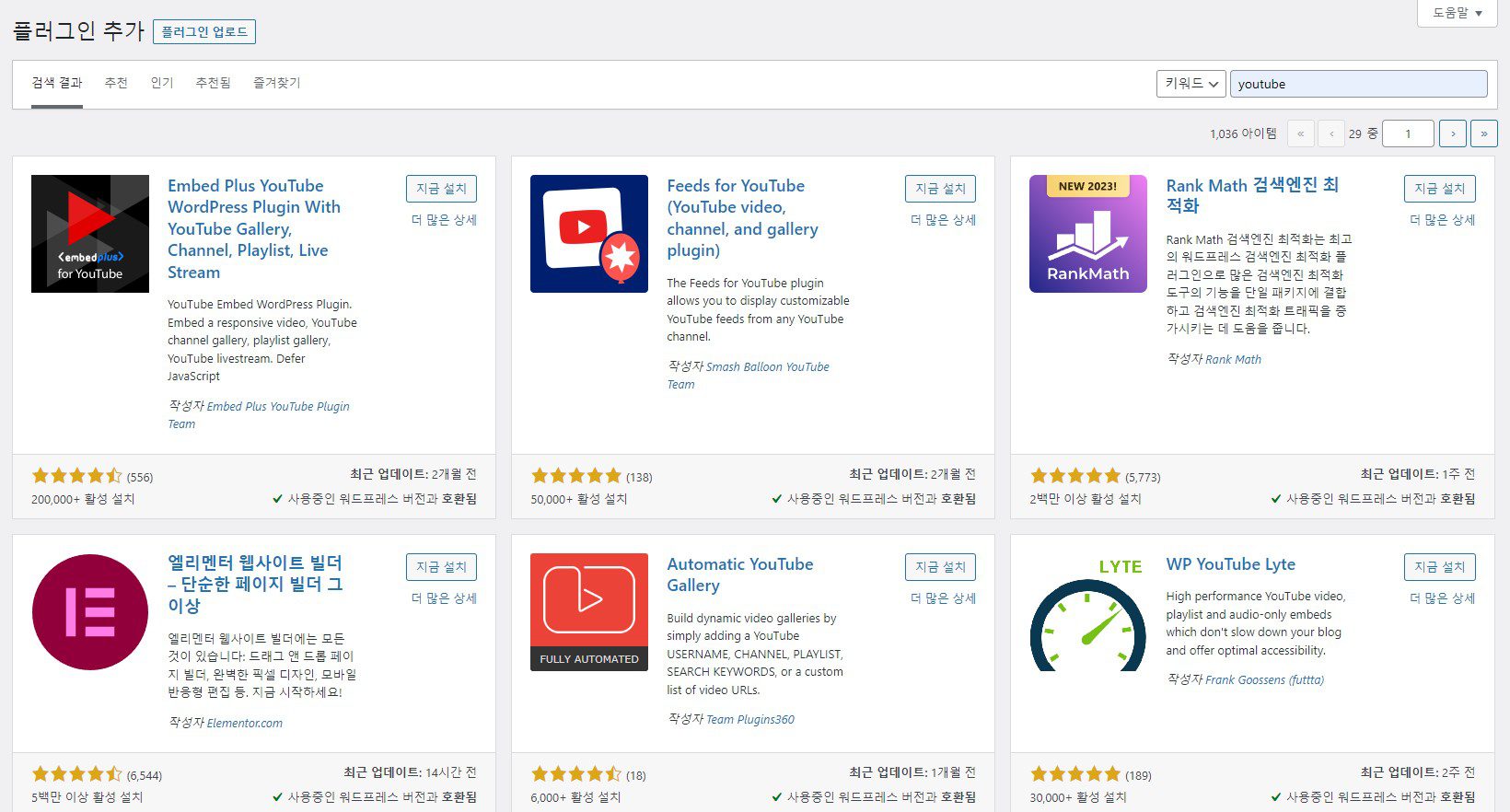
Task: Install Automatic YouTube Gallery with 지금 설치
Action: [x=940, y=567]
